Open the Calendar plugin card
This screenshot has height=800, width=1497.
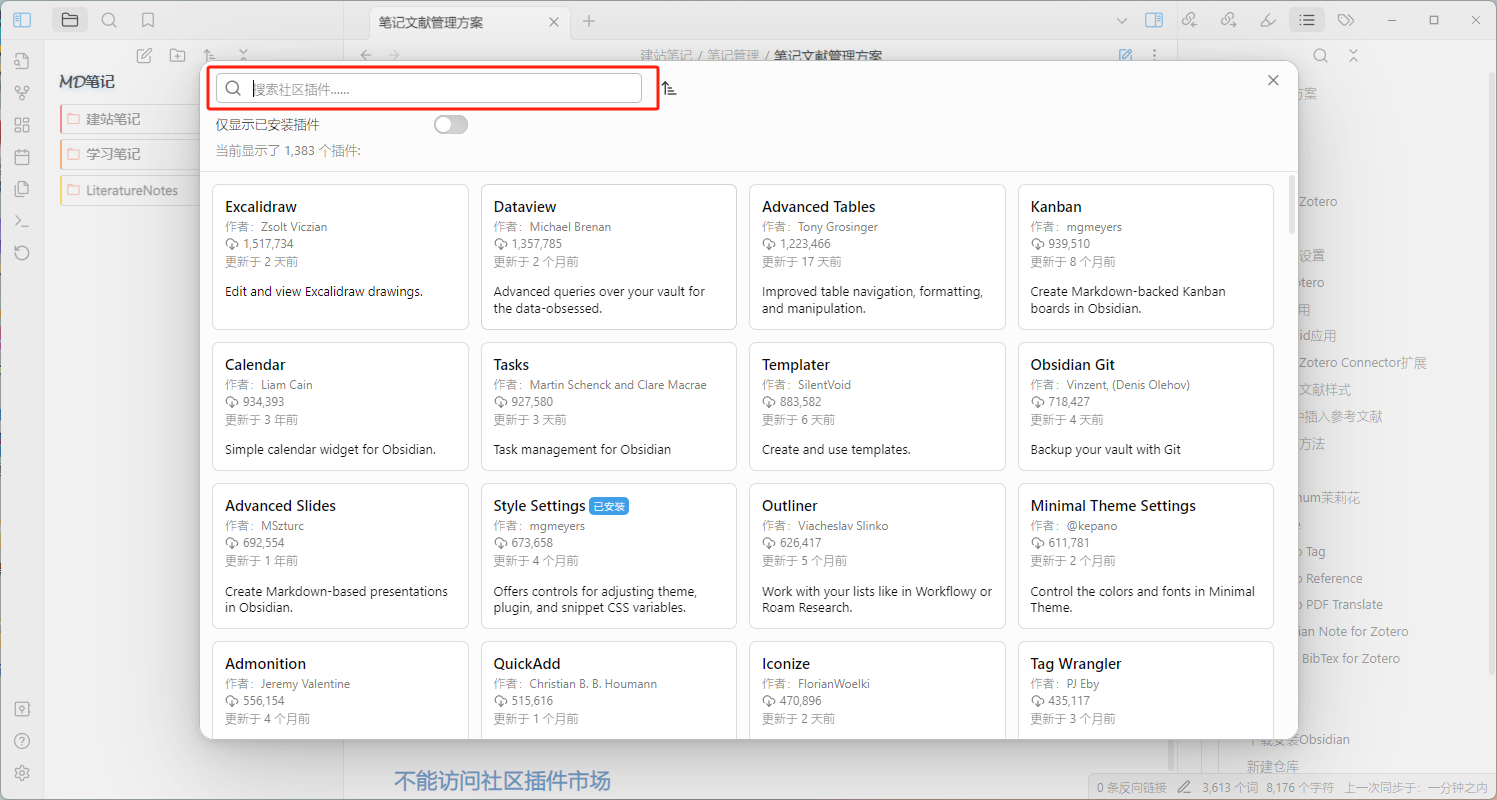(x=340, y=407)
